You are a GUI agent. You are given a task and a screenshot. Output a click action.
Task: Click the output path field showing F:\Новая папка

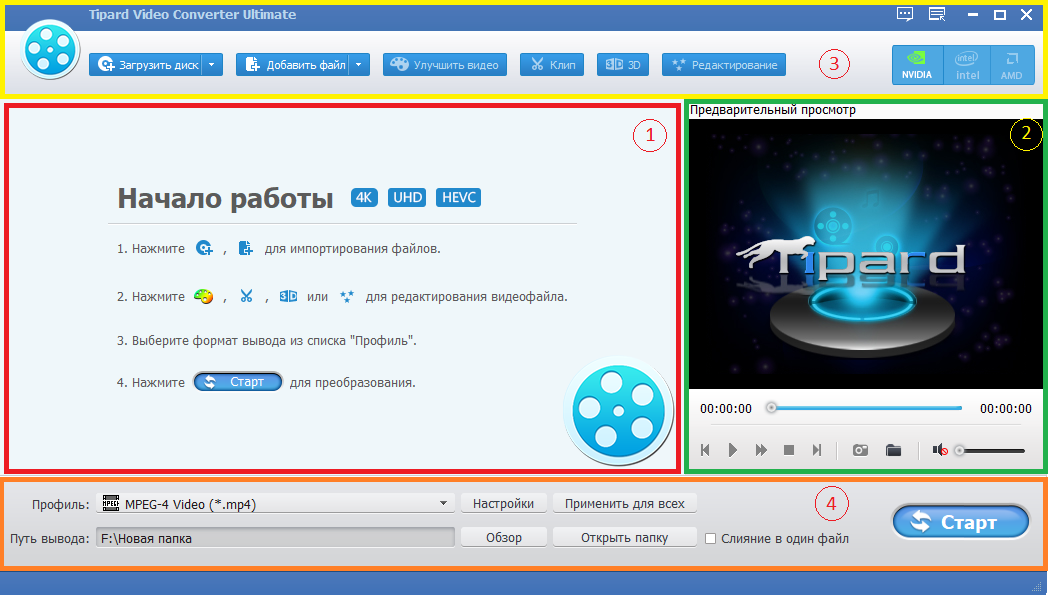coord(277,537)
